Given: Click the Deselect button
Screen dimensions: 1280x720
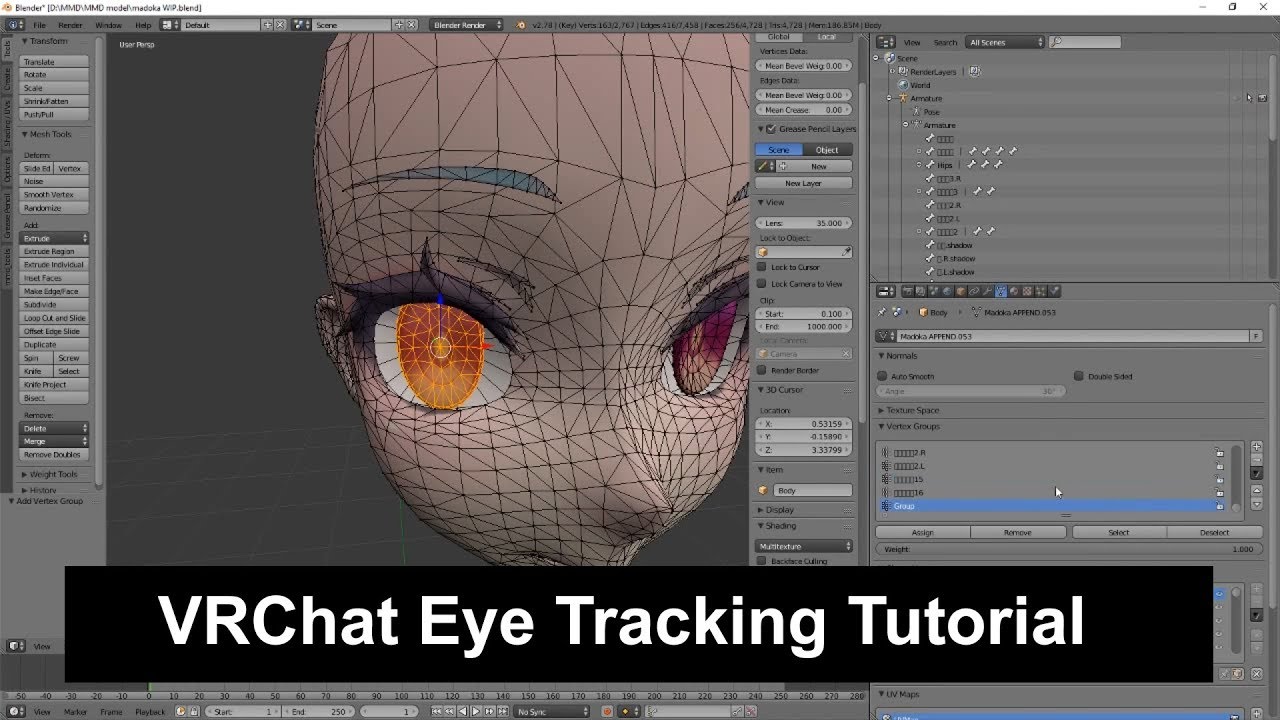Looking at the screenshot, I should [x=1214, y=532].
